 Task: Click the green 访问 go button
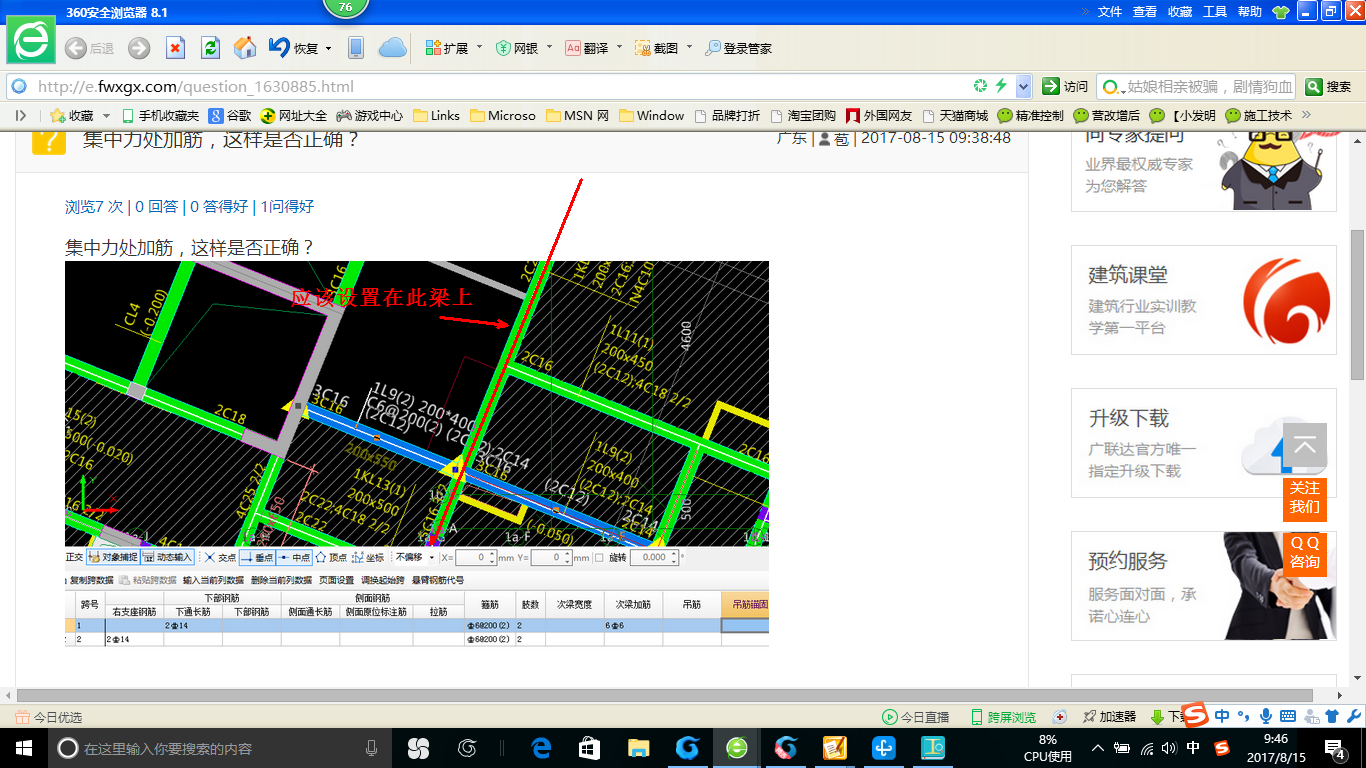pyautogui.click(x=1064, y=86)
